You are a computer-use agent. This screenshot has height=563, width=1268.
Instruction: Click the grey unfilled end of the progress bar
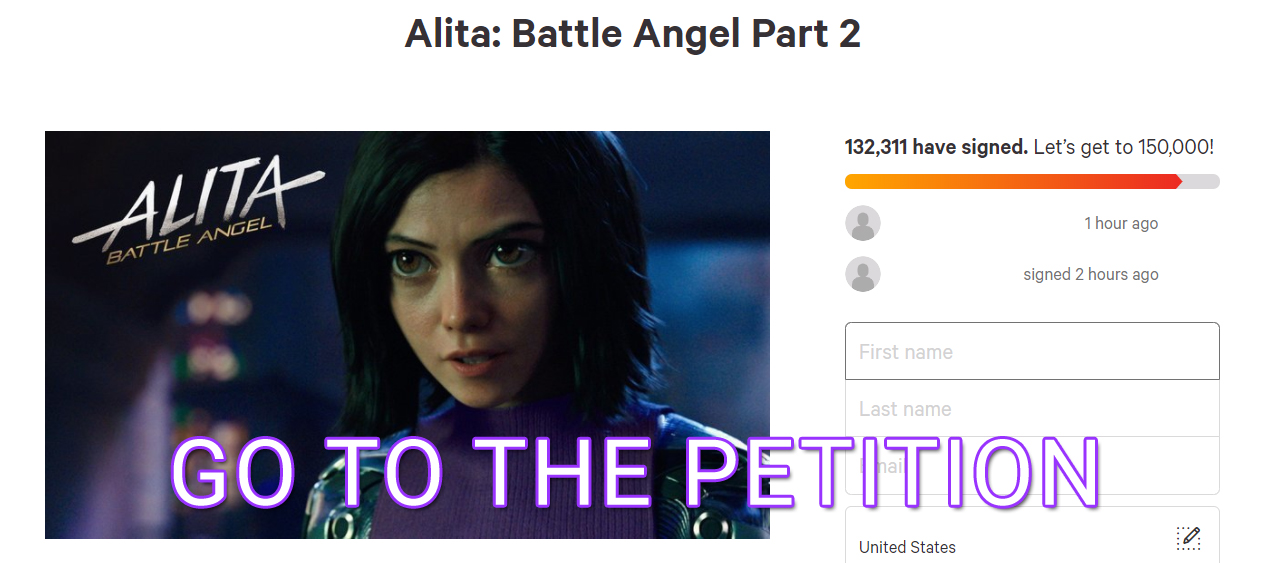tap(1201, 181)
